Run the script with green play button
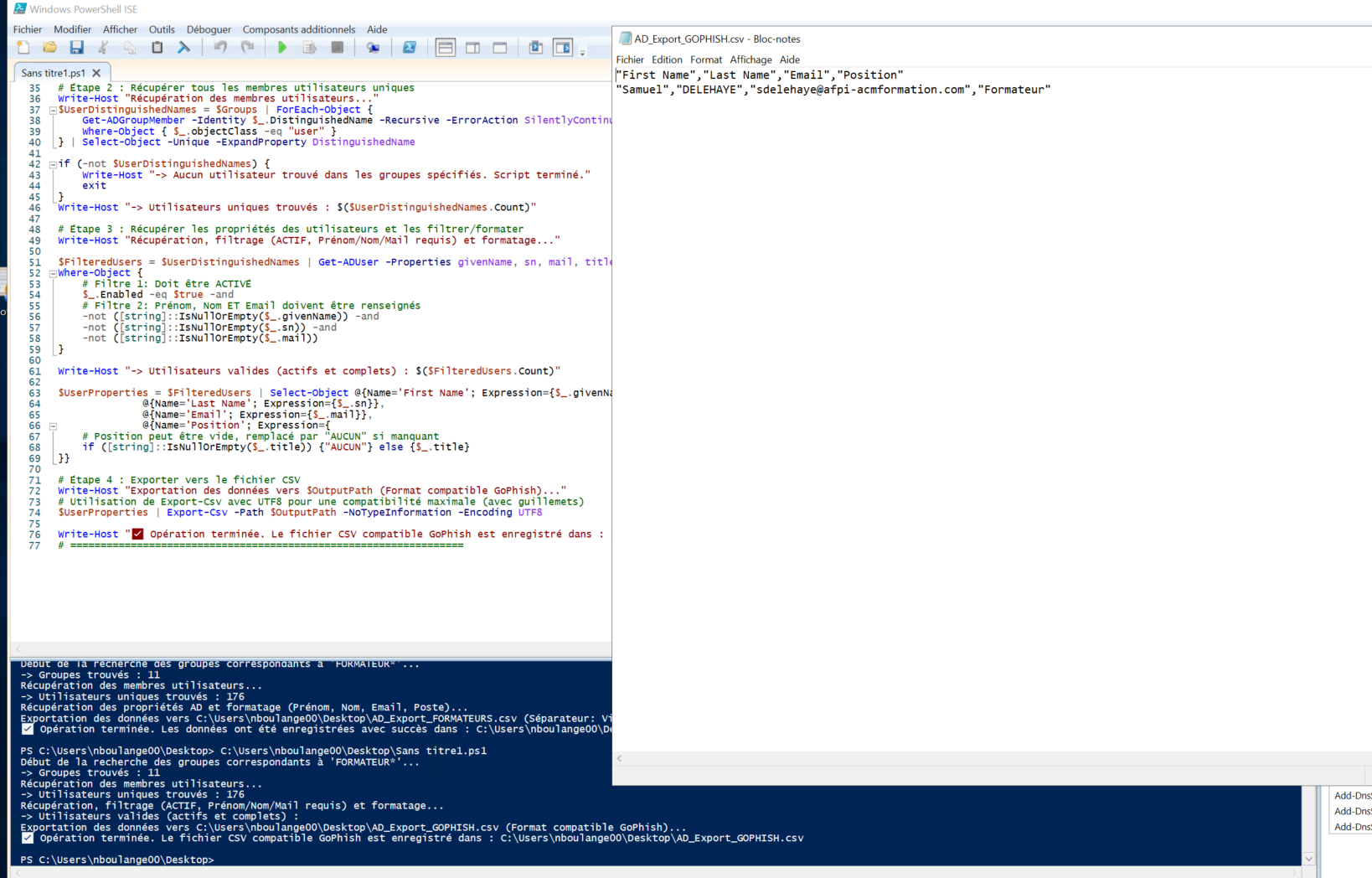Viewport: 1372px width, 878px height. point(282,48)
